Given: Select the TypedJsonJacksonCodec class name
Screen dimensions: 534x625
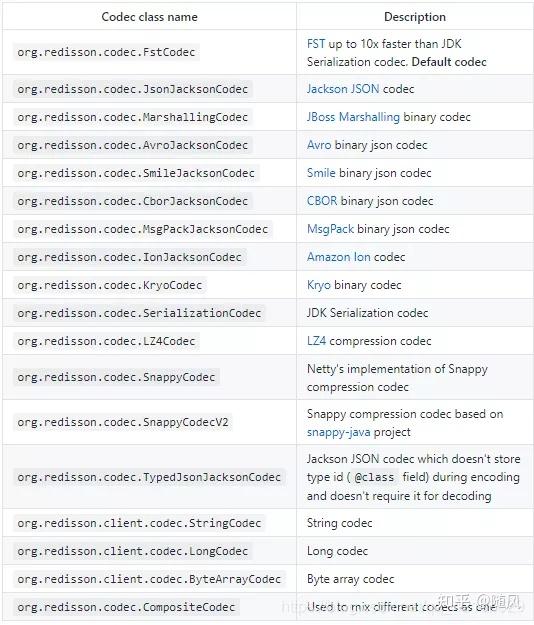Looking at the screenshot, I should click(x=149, y=478).
